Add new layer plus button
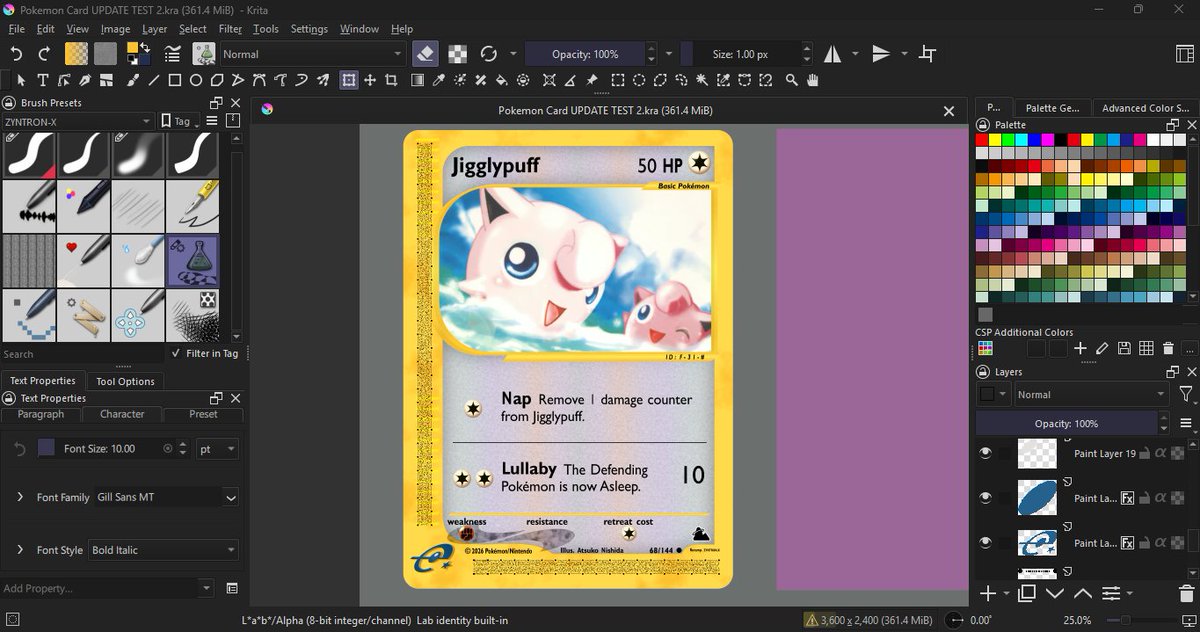 pyautogui.click(x=988, y=593)
